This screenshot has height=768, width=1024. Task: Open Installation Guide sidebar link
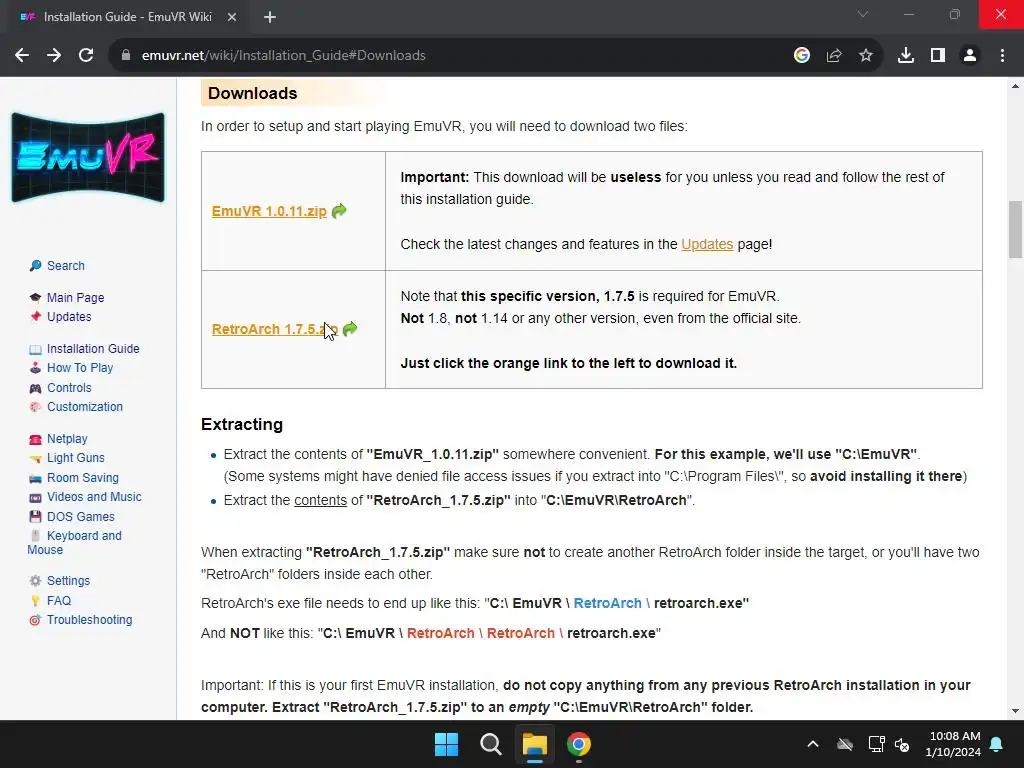[93, 349]
